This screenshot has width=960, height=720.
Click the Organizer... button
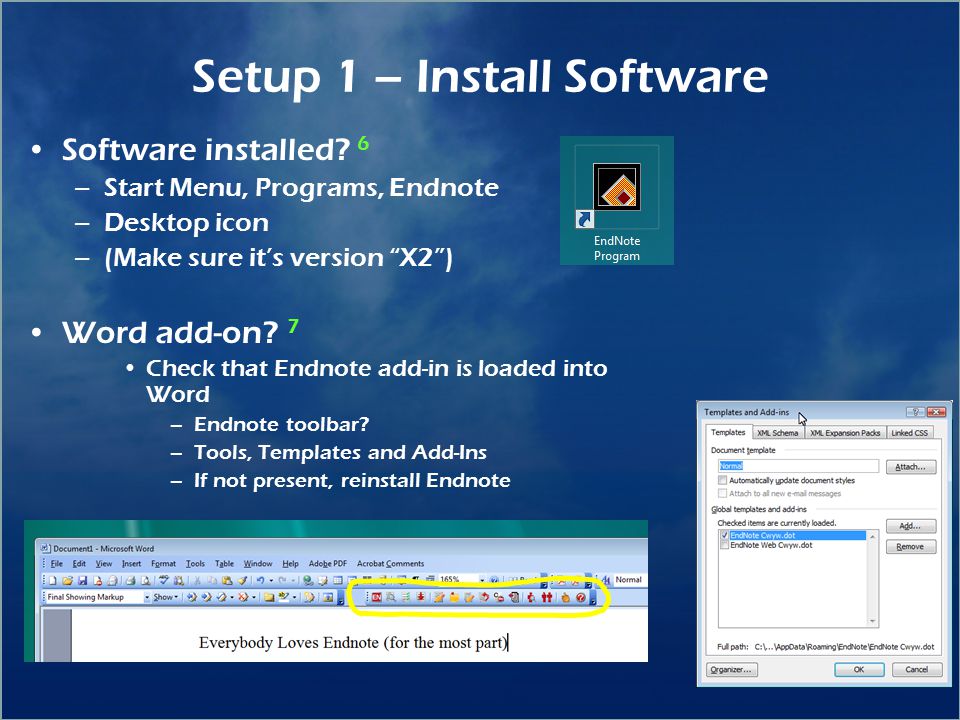[x=732, y=670]
